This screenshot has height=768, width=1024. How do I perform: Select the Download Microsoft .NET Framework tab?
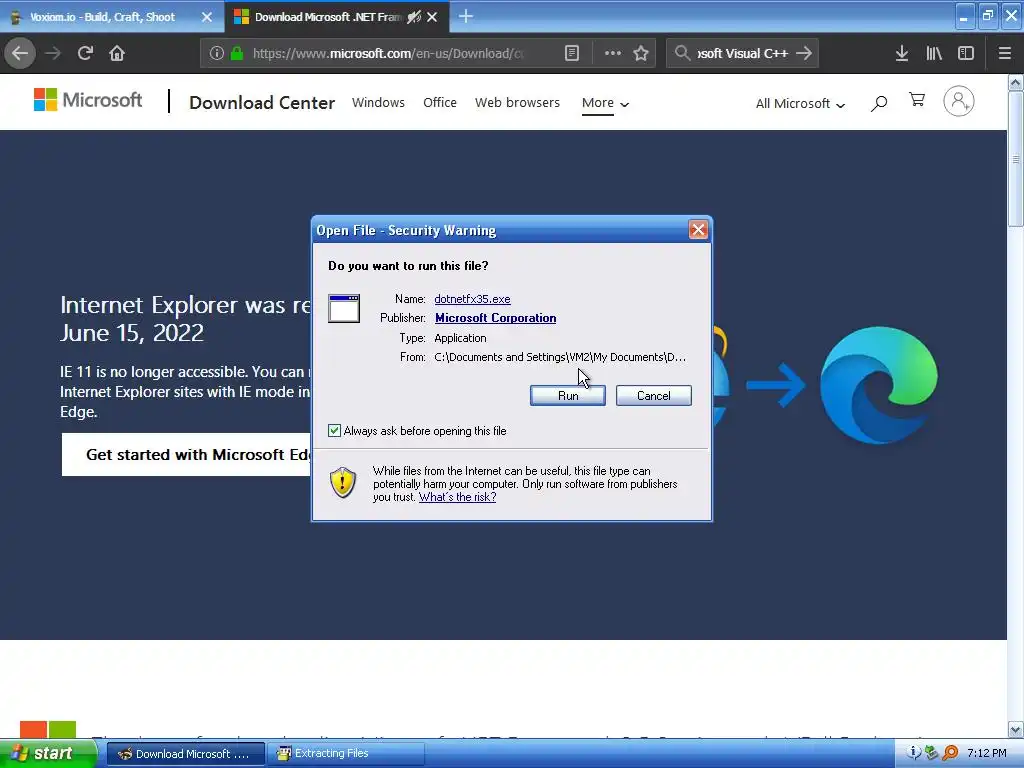pos(336,17)
